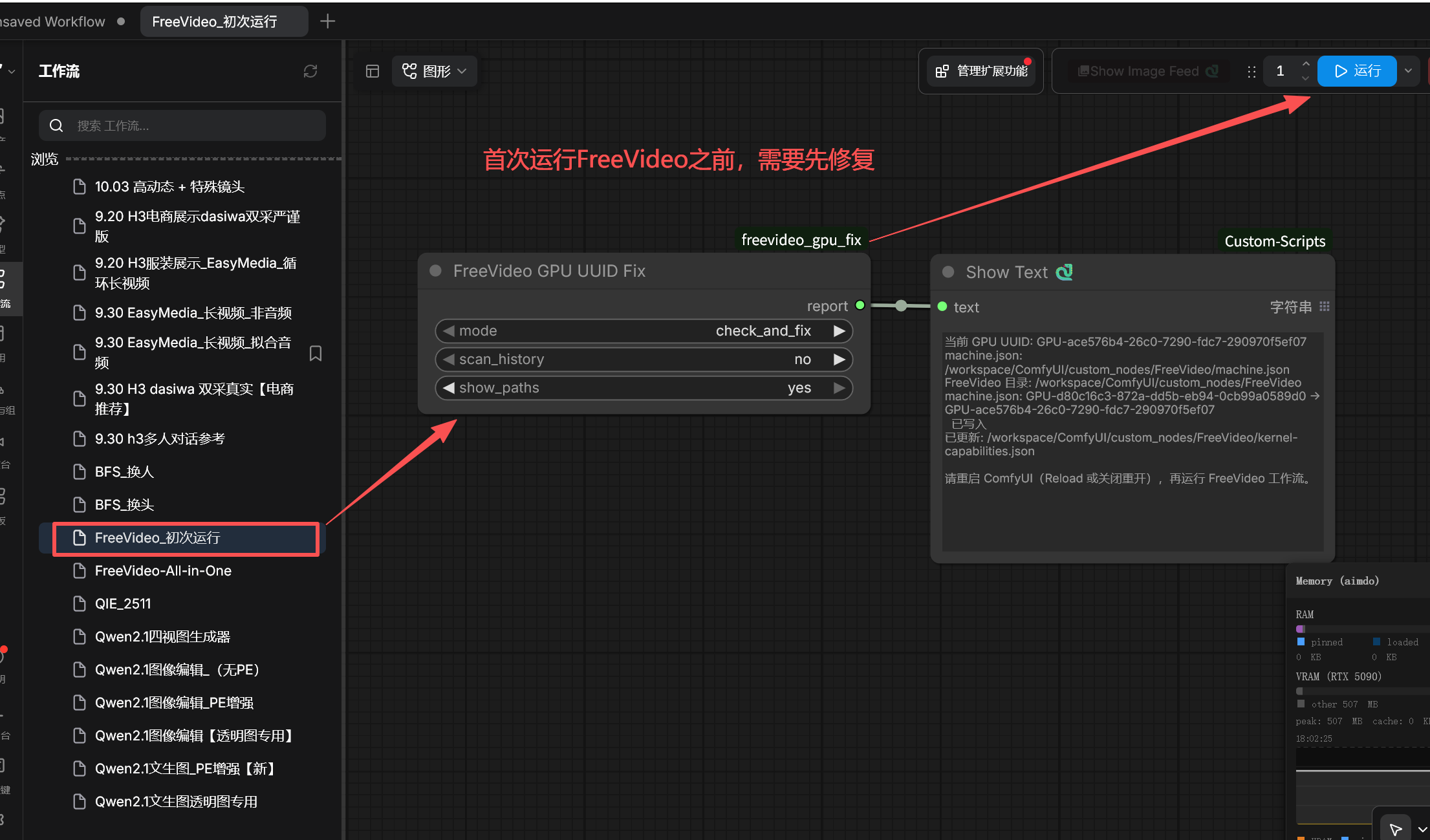Switch to FreeVideo_初次运行 tab
This screenshot has height=840, width=1430.
click(224, 21)
